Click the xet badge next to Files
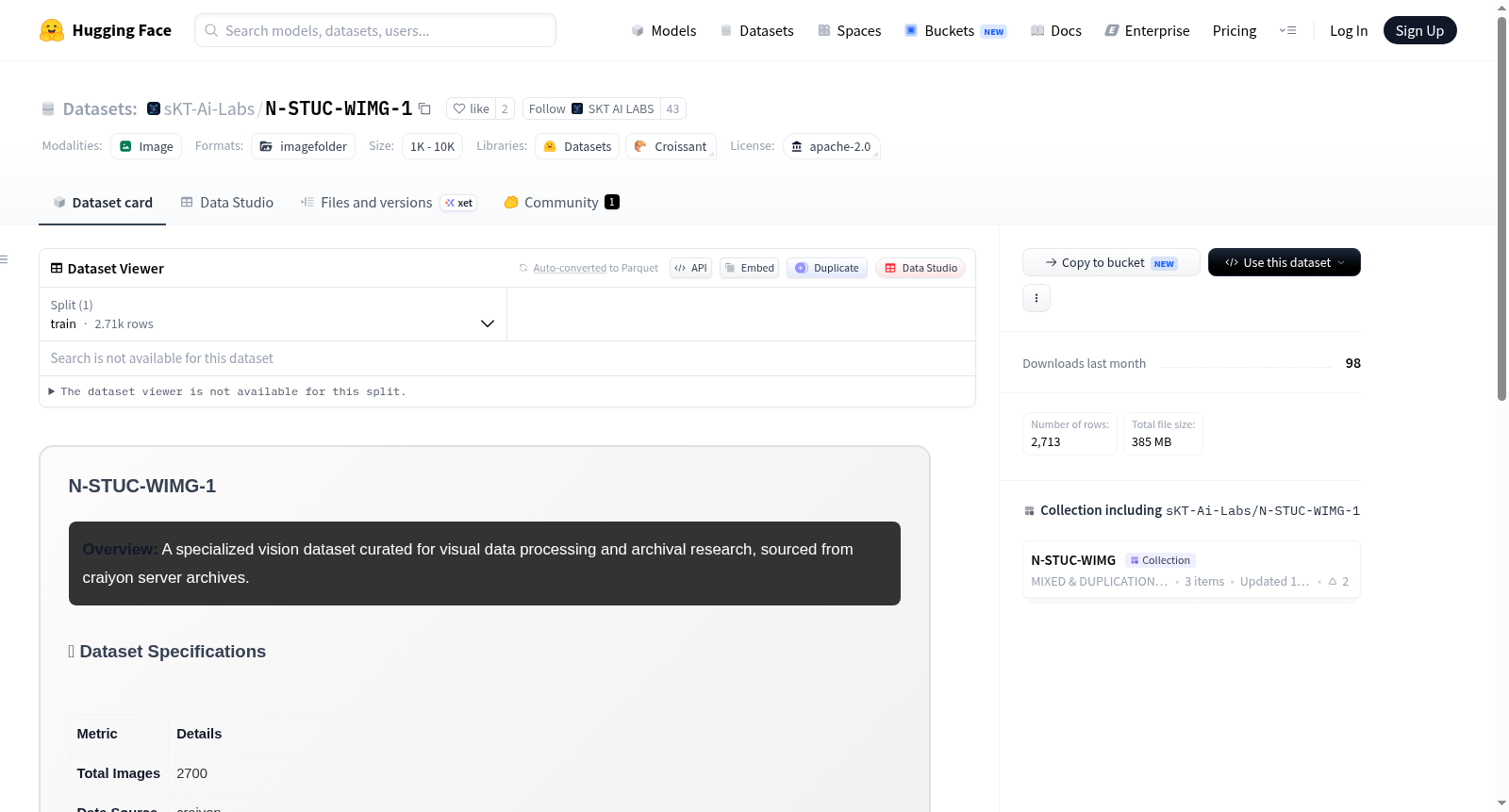This screenshot has width=1509, height=812. [459, 203]
